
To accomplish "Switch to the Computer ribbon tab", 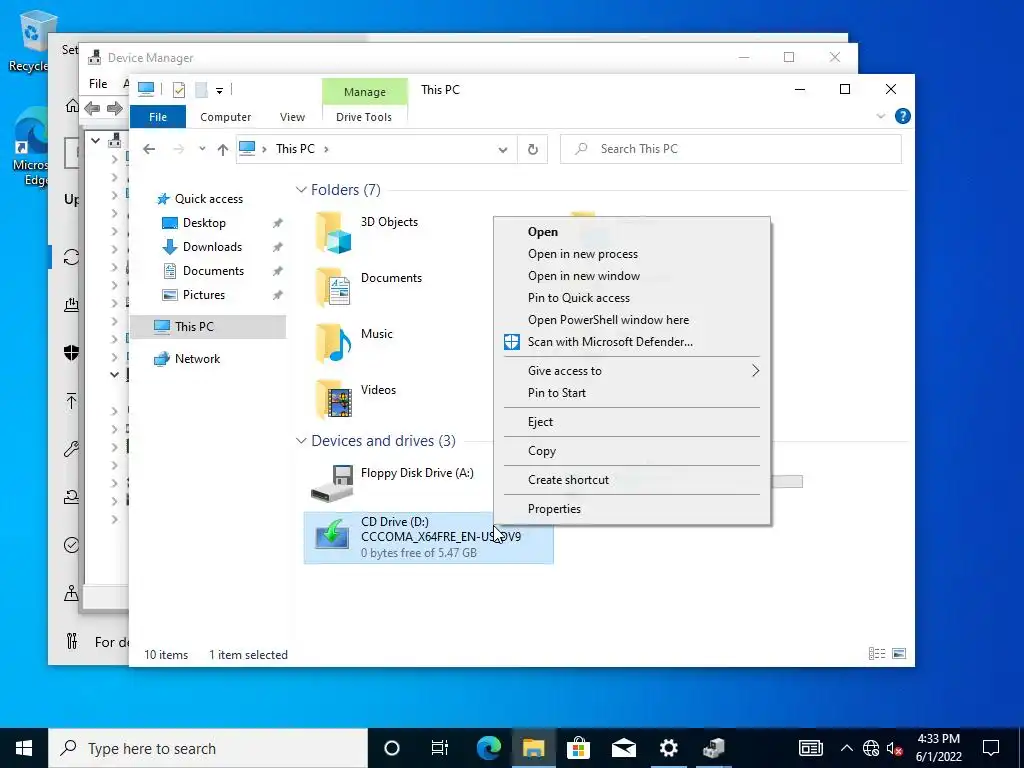I will click(x=225, y=117).
